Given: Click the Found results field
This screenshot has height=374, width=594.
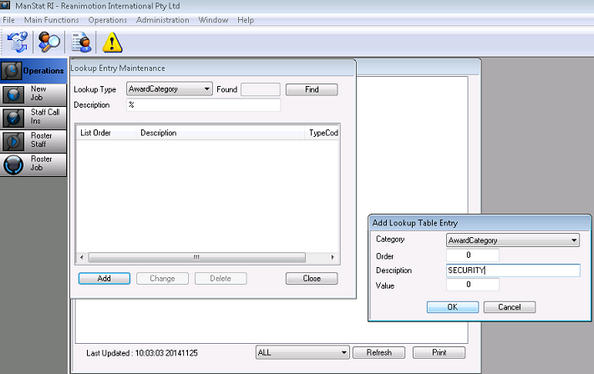Looking at the screenshot, I should coord(261,89).
